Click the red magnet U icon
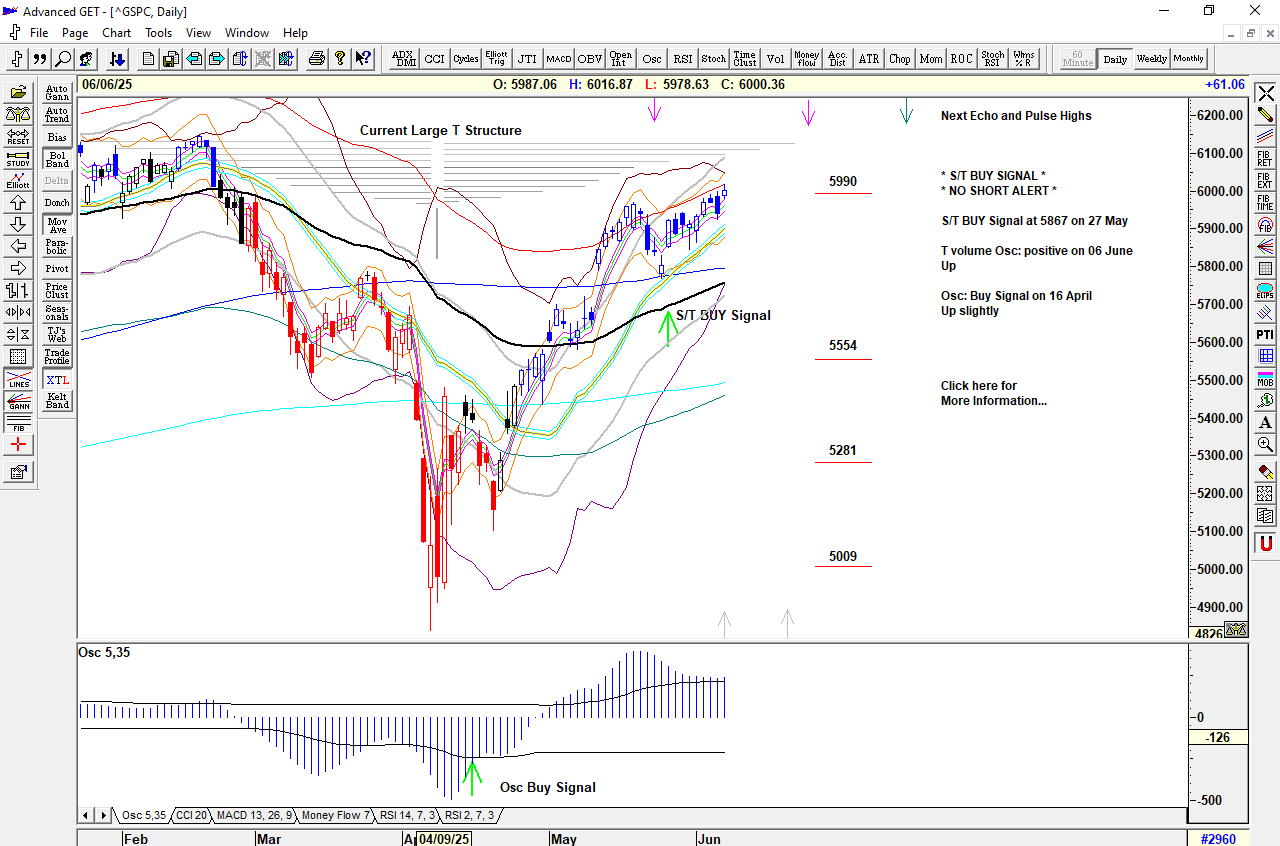 tap(1265, 544)
